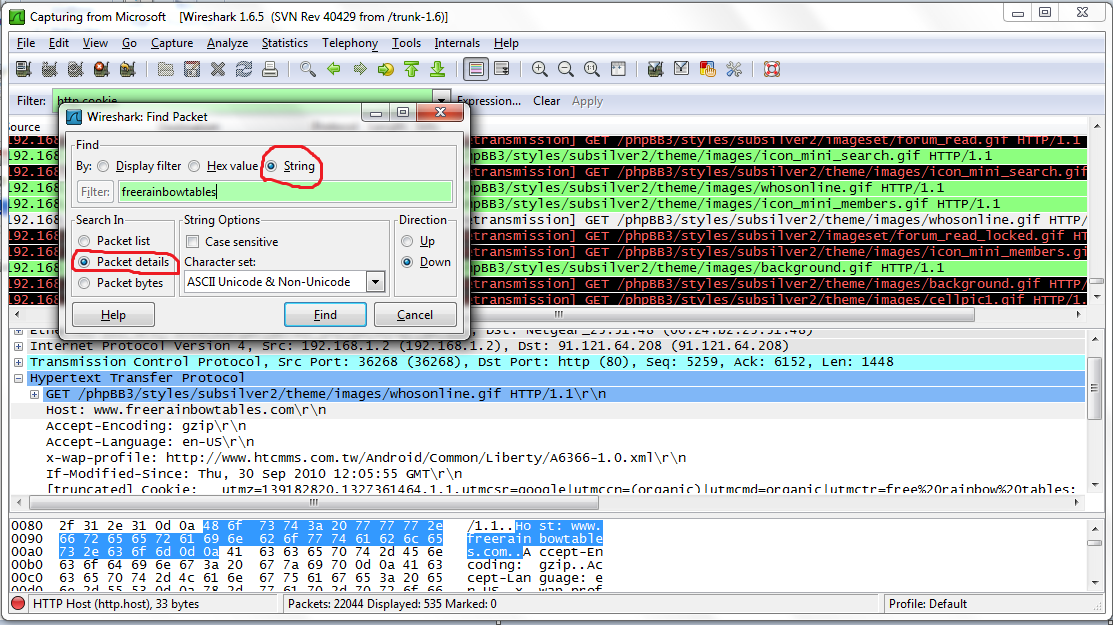Open the Telephony menu
1113x625 pixels.
pyautogui.click(x=350, y=43)
